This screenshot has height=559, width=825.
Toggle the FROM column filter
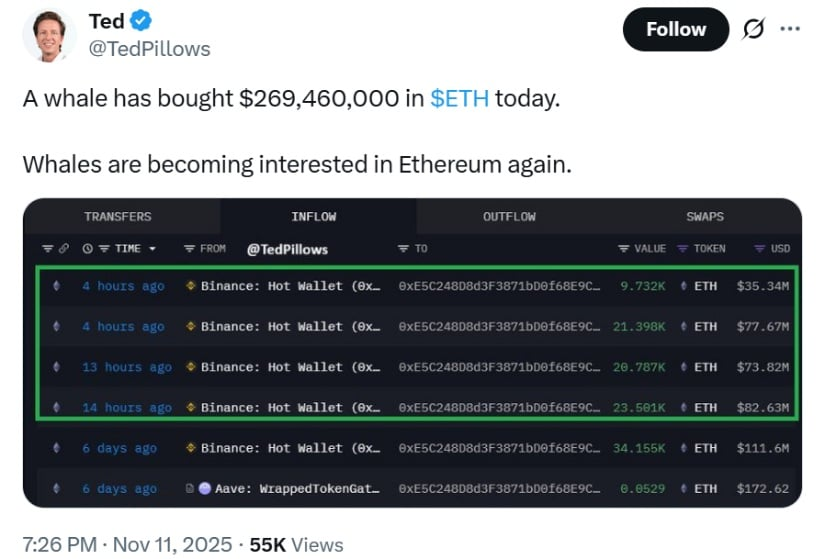pyautogui.click(x=190, y=249)
